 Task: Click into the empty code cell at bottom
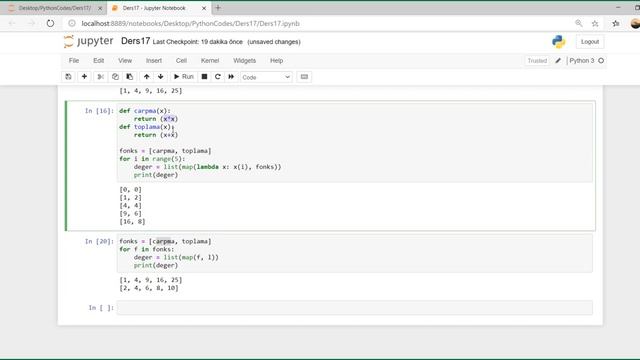[355, 308]
